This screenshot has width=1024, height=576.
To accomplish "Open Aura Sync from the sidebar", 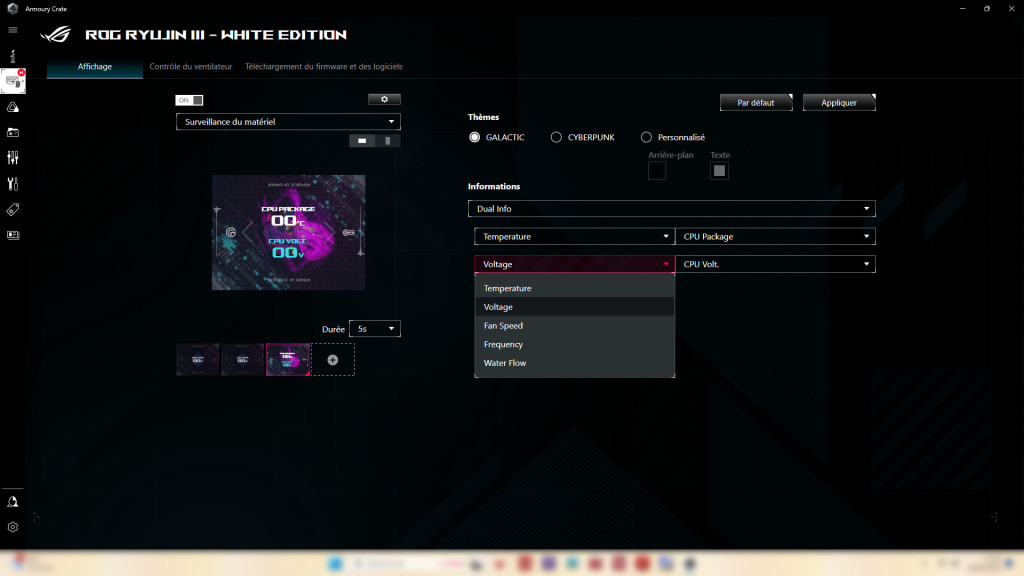I will 12,106.
